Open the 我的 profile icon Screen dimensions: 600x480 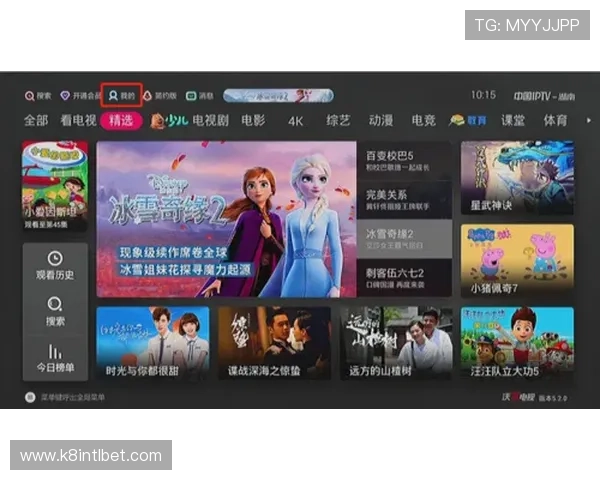coord(113,95)
